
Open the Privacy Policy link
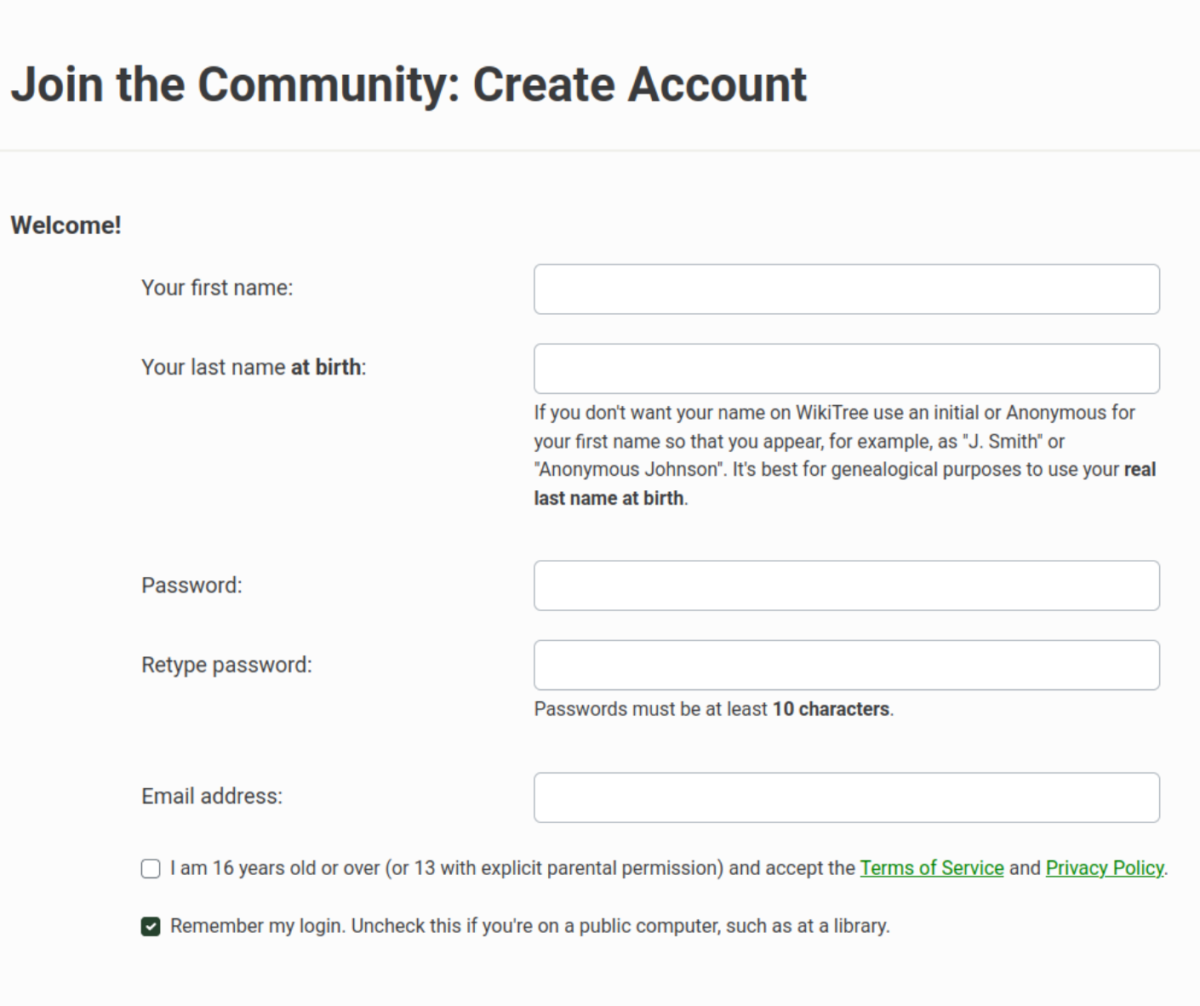point(1105,868)
